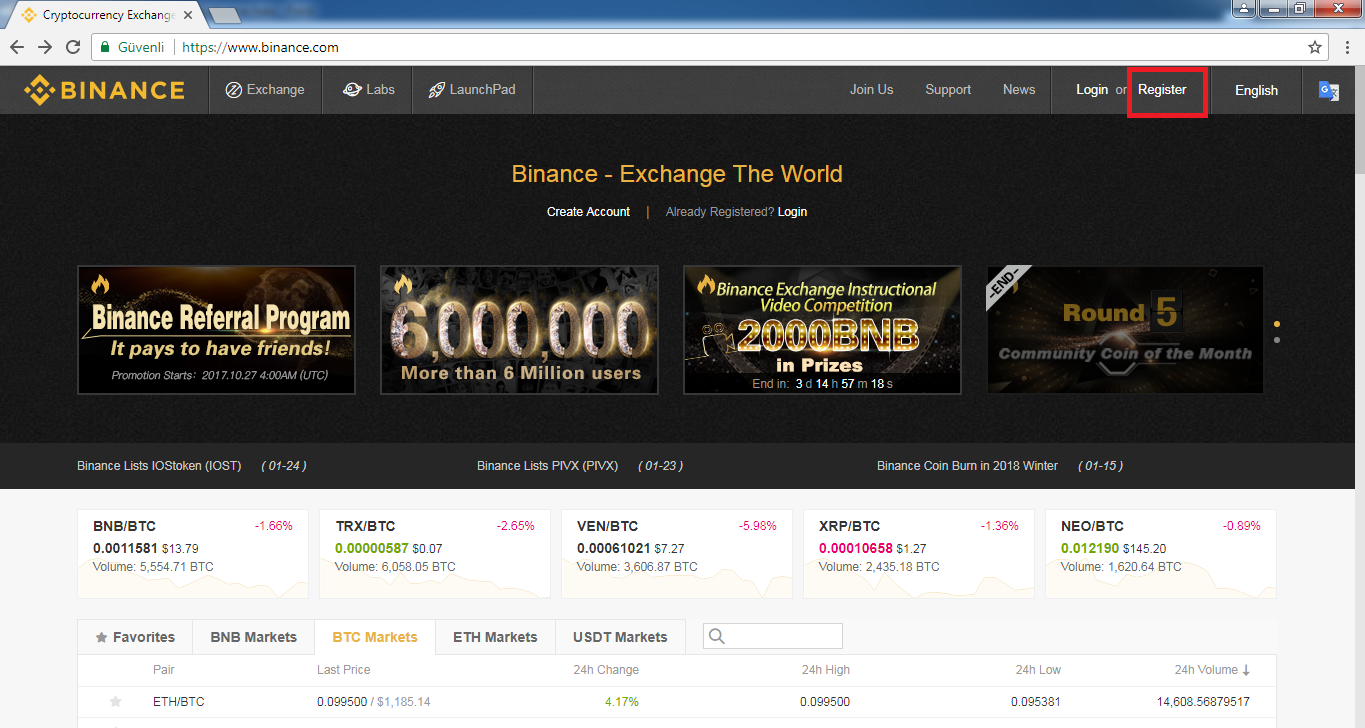1365x728 pixels.
Task: Open the BNB/BTC ticker card
Action: coord(193,554)
